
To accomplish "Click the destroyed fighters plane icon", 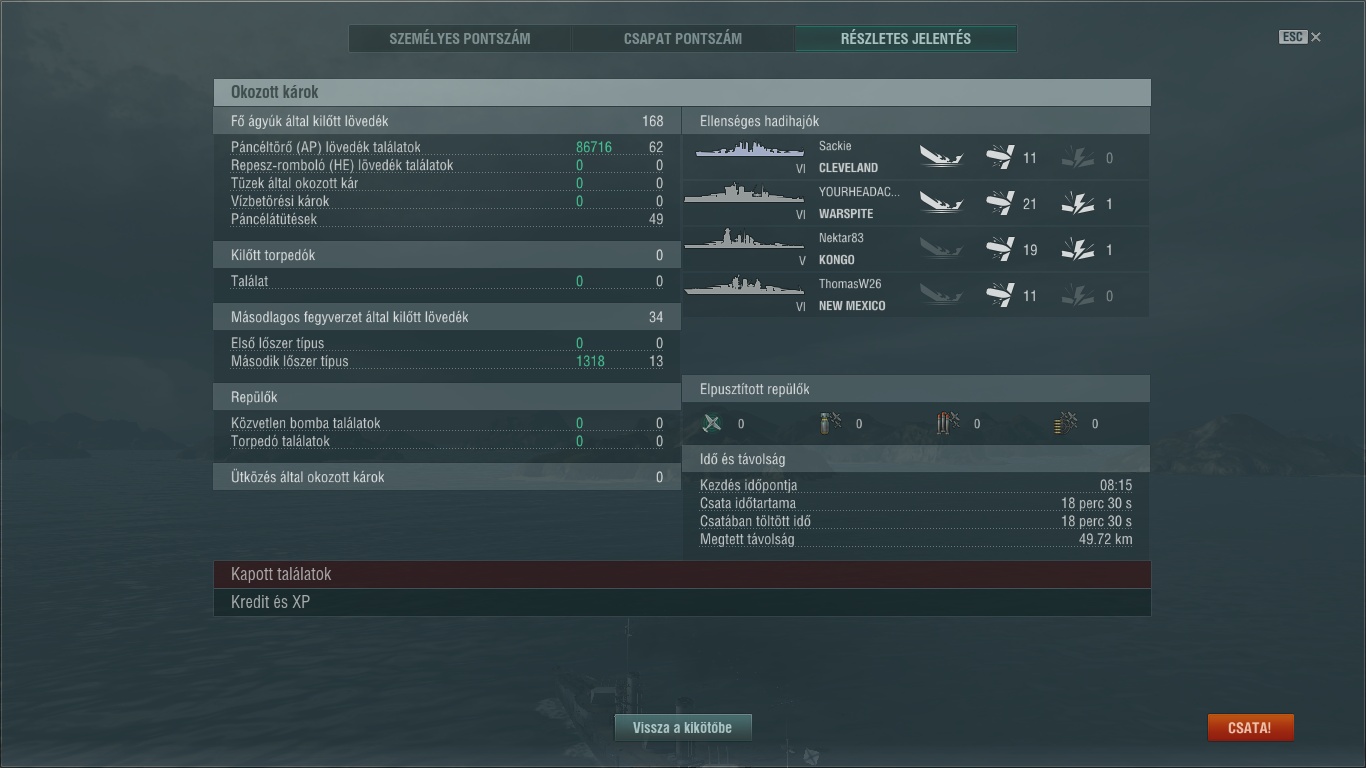I will (x=712, y=424).
